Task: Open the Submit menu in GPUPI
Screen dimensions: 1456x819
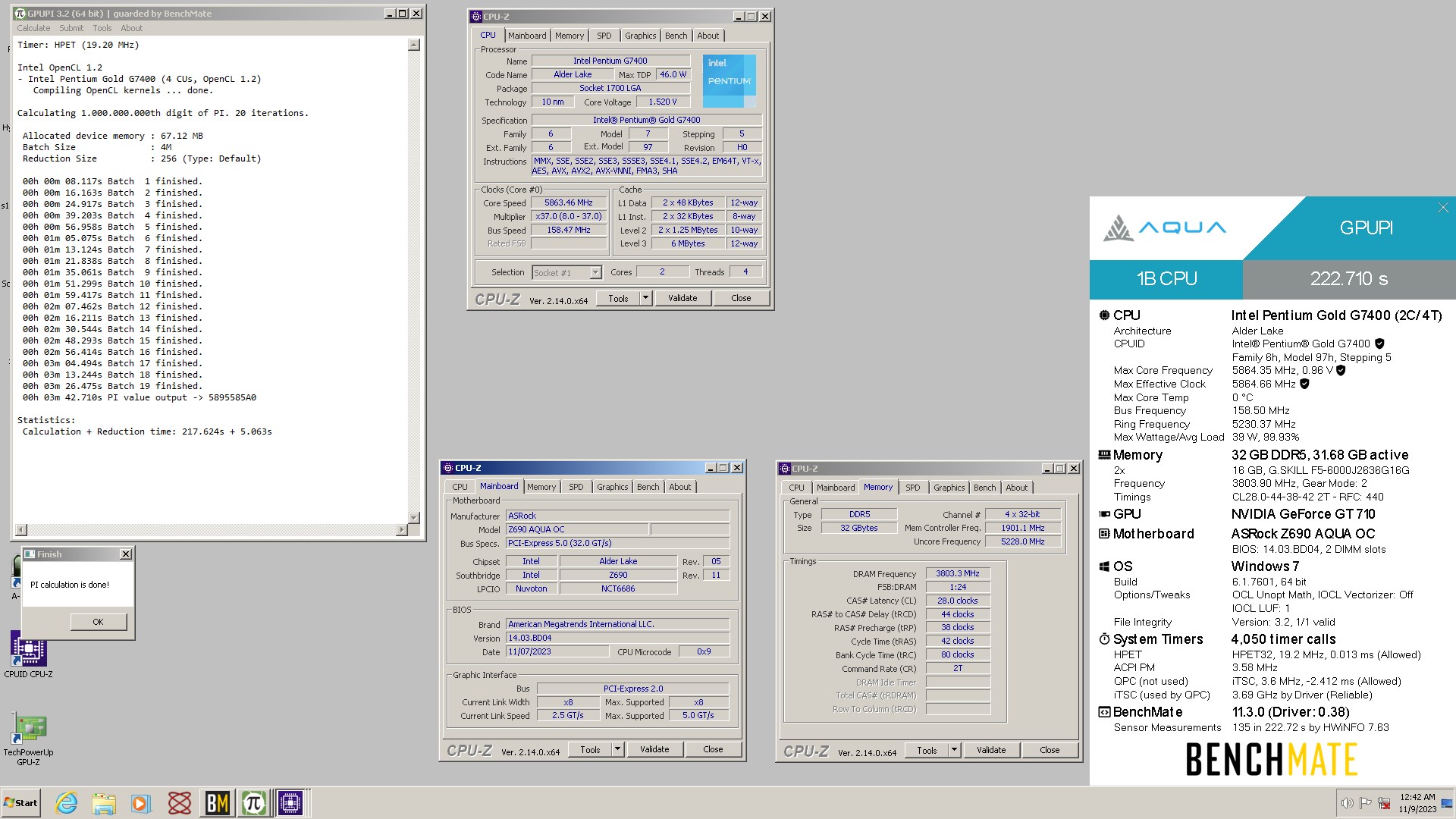Action: [x=71, y=28]
